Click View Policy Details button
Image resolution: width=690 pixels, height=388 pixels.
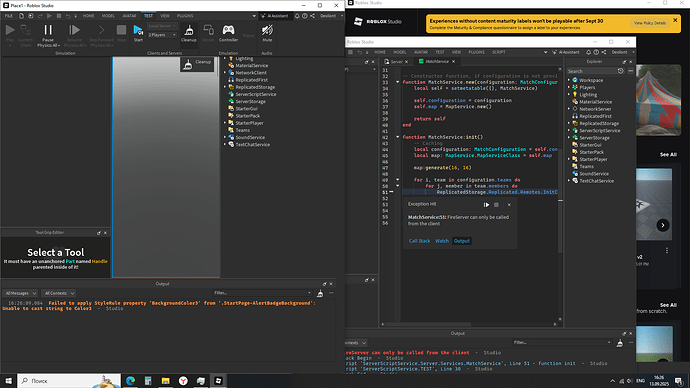650,23
